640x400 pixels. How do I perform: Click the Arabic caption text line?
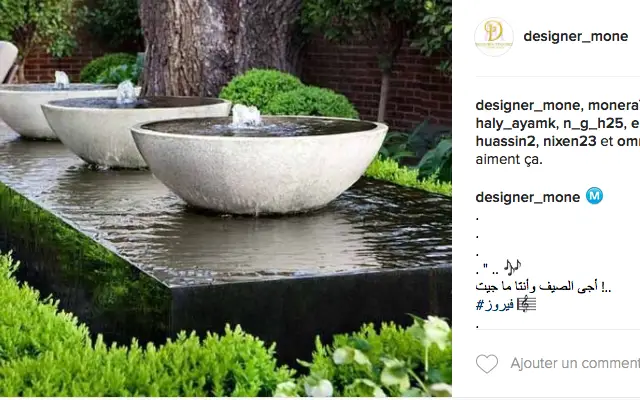point(543,287)
